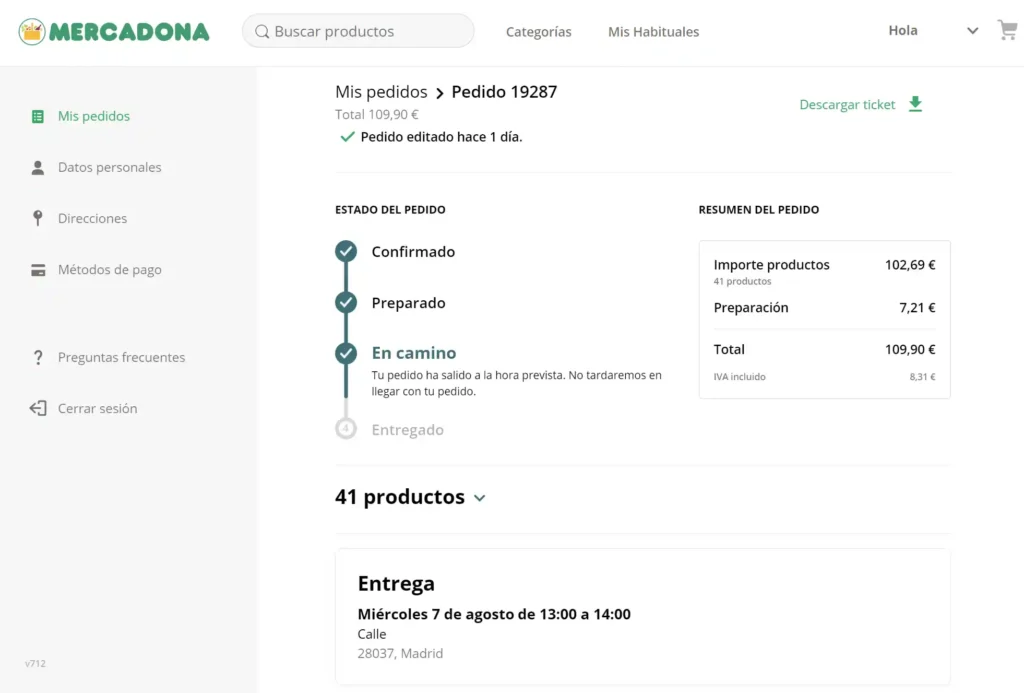
Task: Click the Entrega heading
Action: 396,583
